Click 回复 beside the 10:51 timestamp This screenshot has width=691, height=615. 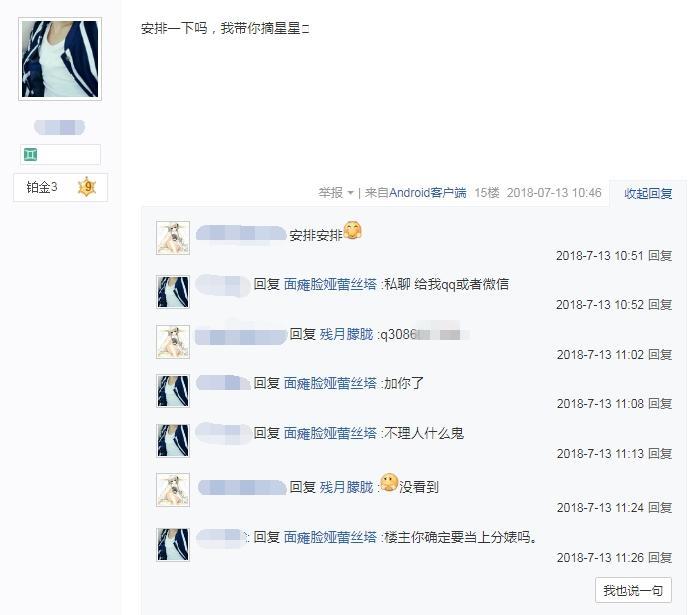[660, 256]
